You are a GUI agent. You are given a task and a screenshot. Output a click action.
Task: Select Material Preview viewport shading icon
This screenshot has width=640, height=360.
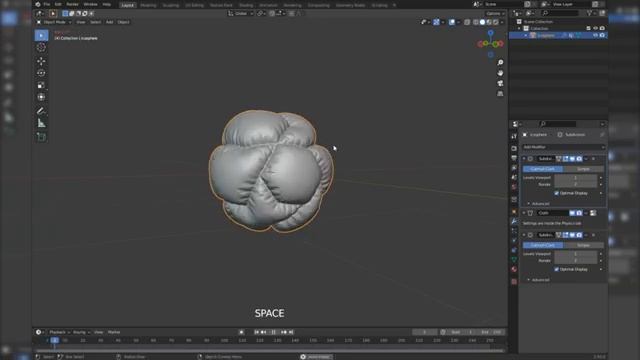click(489, 22)
